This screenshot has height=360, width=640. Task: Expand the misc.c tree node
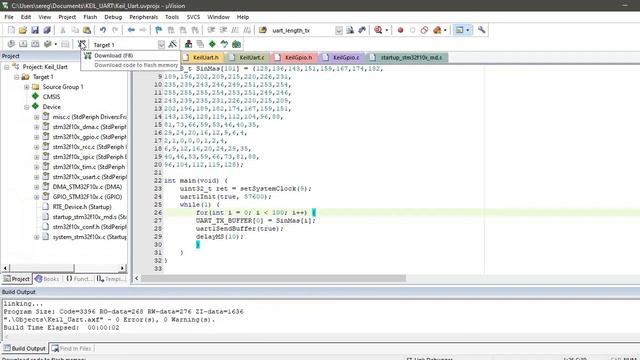tap(37, 117)
